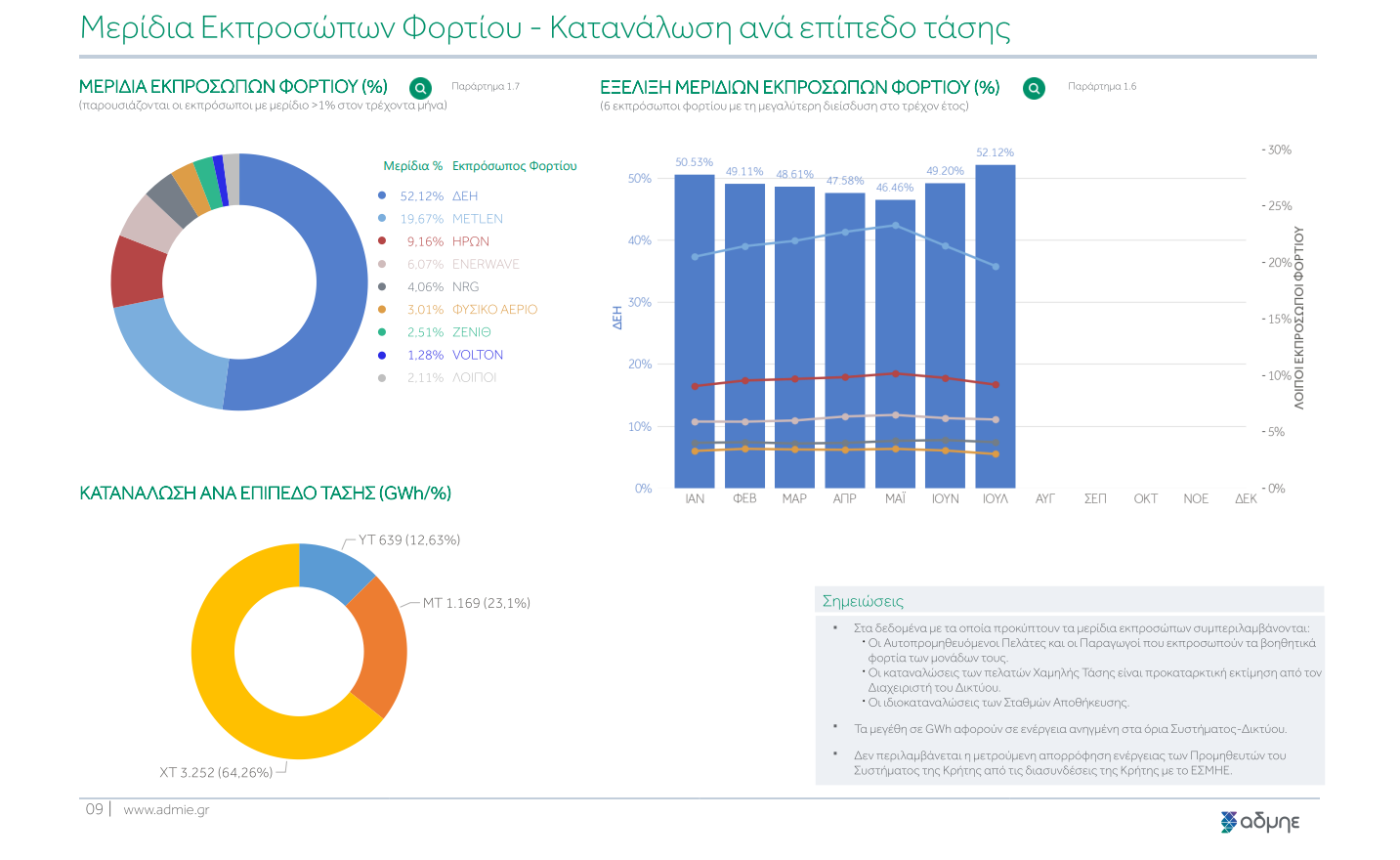Image resolution: width=1400 pixels, height=860 pixels.
Task: Click the ΛΟΙΠΟΙ ΕΚΠΡΟΣΩΠΟΙ ΦΟΡΤΙΟΥ right axis title
Action: click(x=1298, y=318)
